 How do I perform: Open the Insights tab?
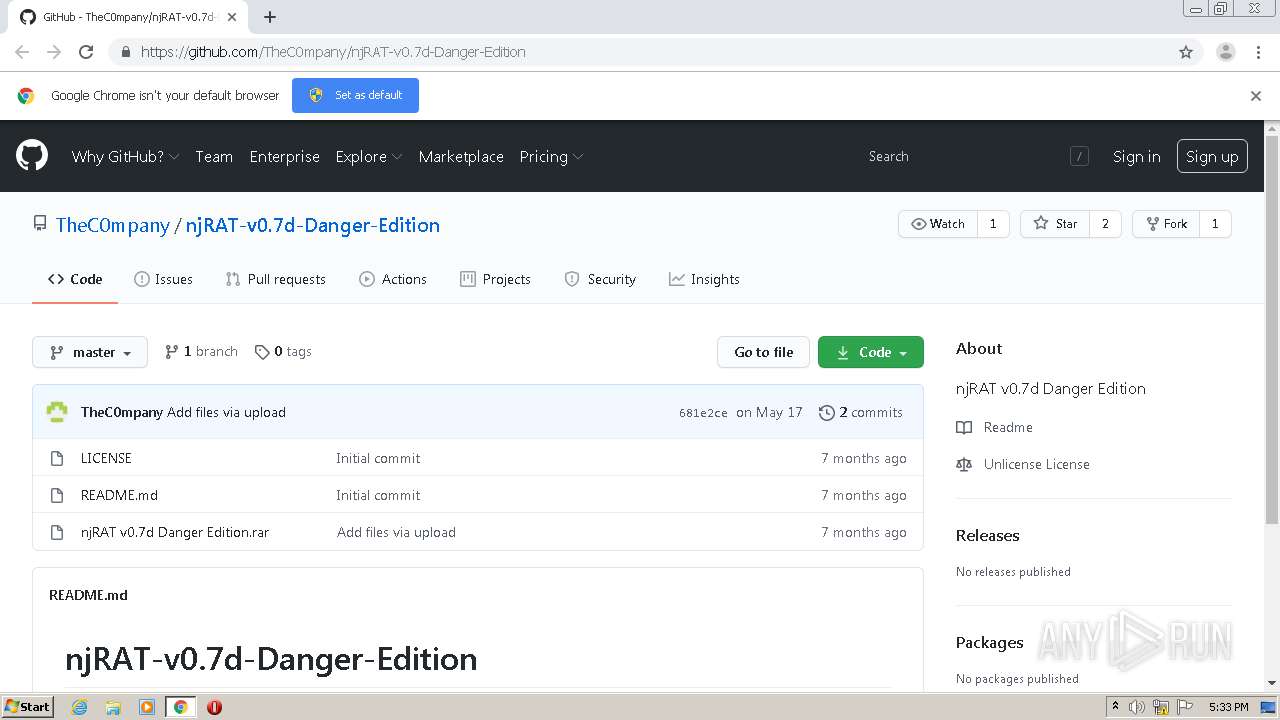pyautogui.click(x=704, y=279)
